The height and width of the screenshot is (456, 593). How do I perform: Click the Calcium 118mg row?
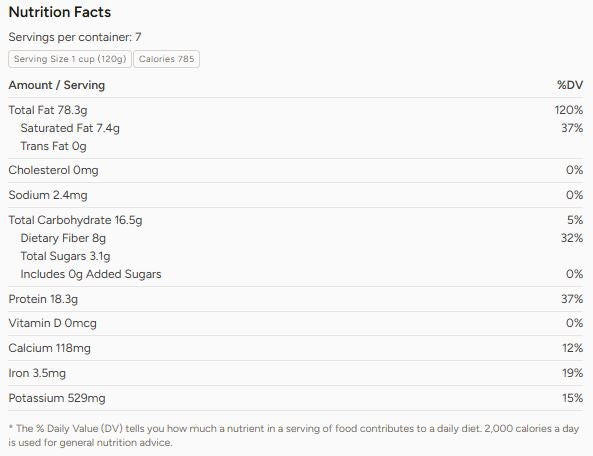coord(296,348)
